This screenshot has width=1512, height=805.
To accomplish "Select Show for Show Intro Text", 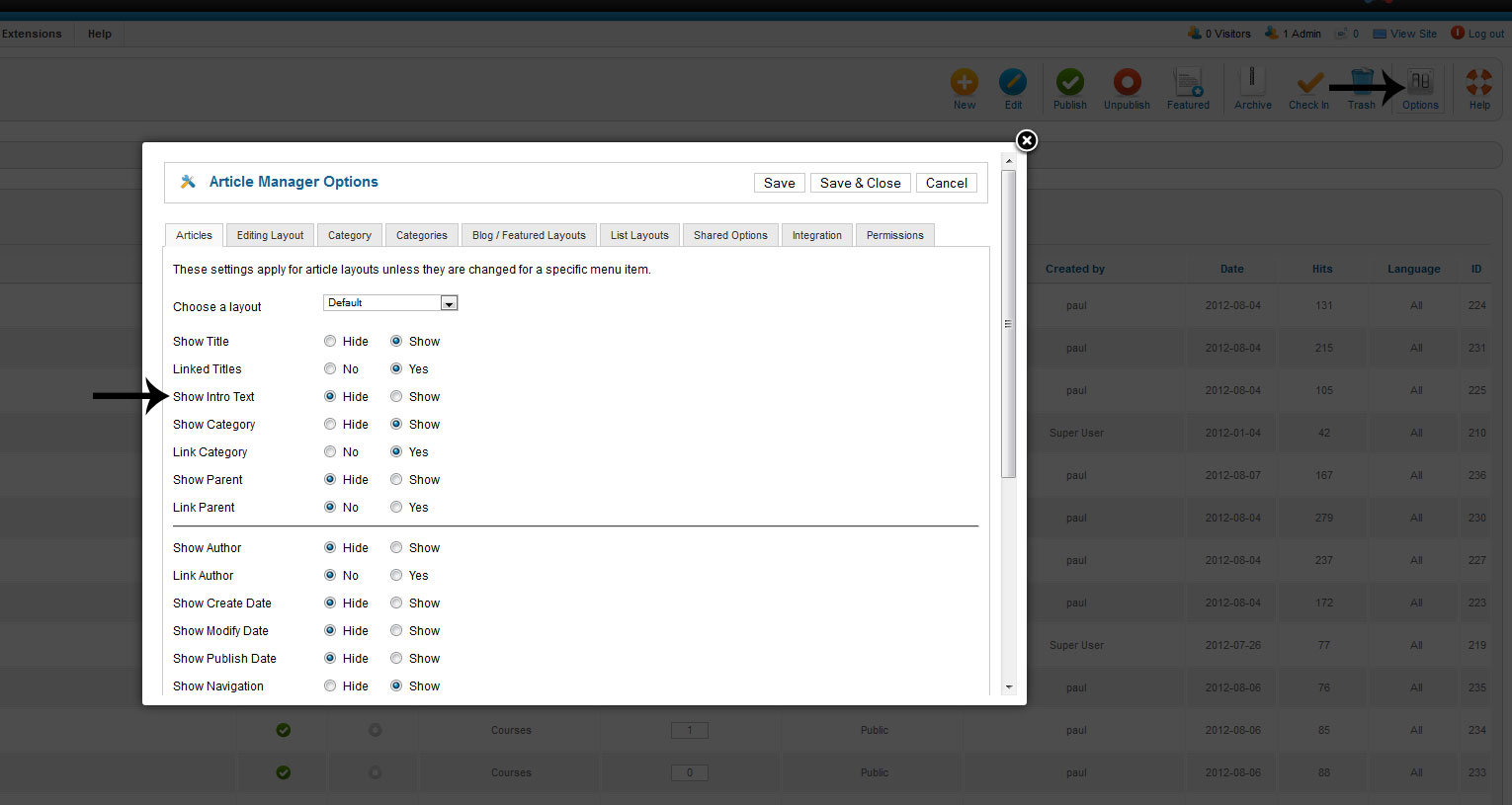I will pos(396,396).
